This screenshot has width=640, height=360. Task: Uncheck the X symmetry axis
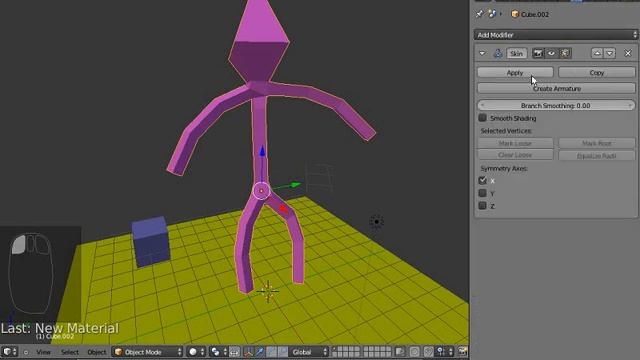(x=482, y=180)
